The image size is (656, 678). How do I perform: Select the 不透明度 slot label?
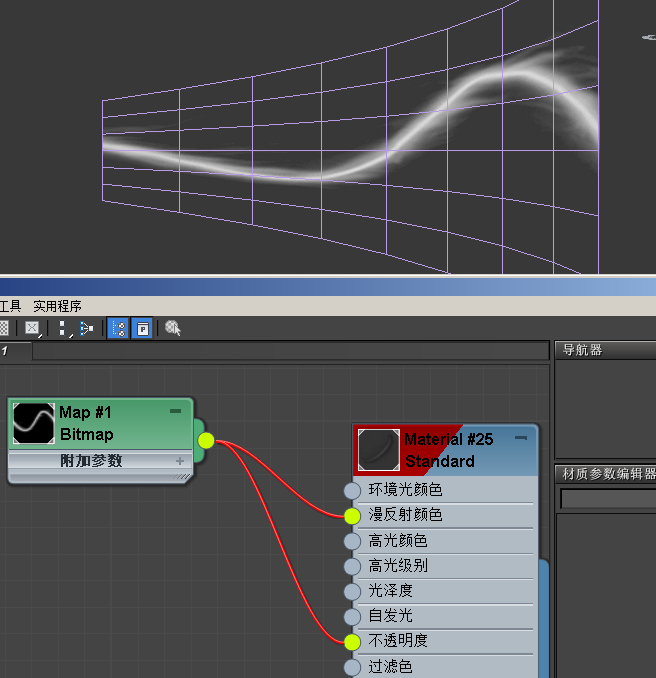[398, 641]
